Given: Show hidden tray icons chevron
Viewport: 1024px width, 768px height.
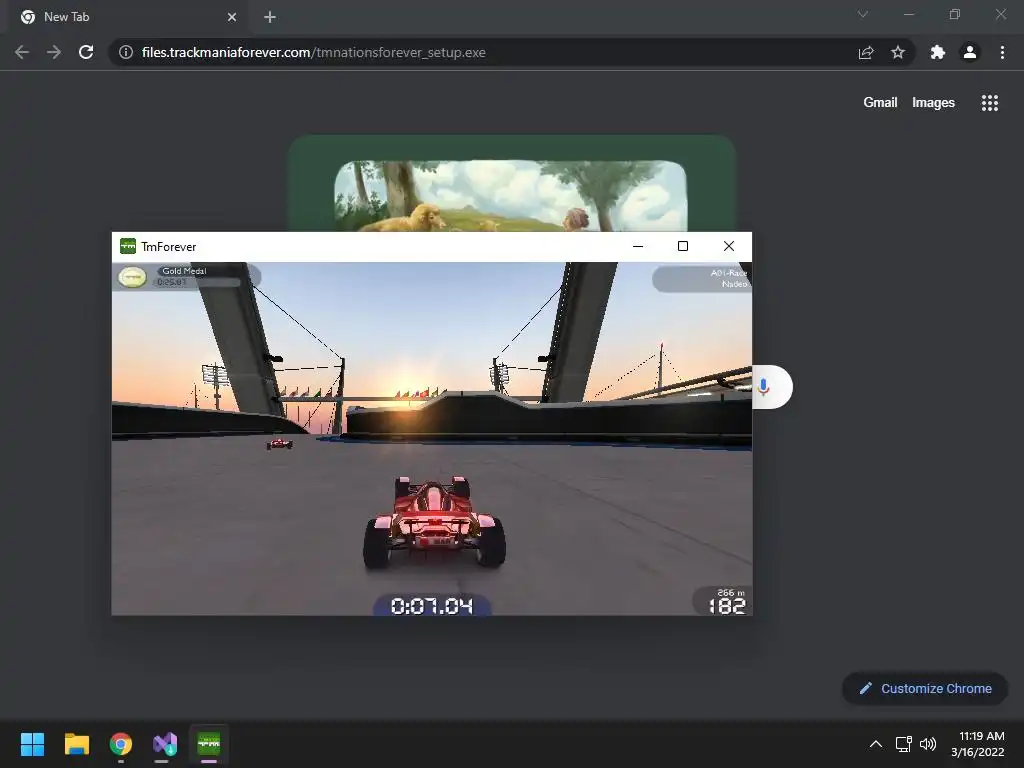Looking at the screenshot, I should tap(876, 744).
